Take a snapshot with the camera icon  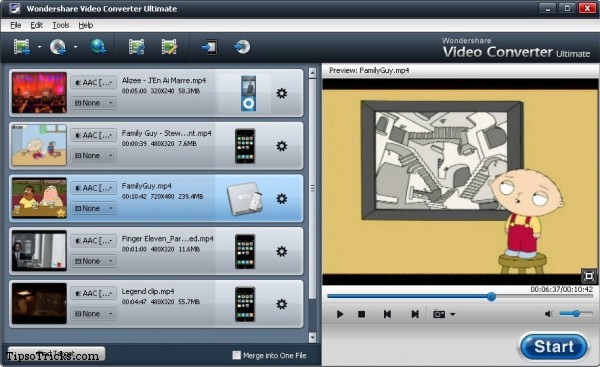tap(439, 314)
